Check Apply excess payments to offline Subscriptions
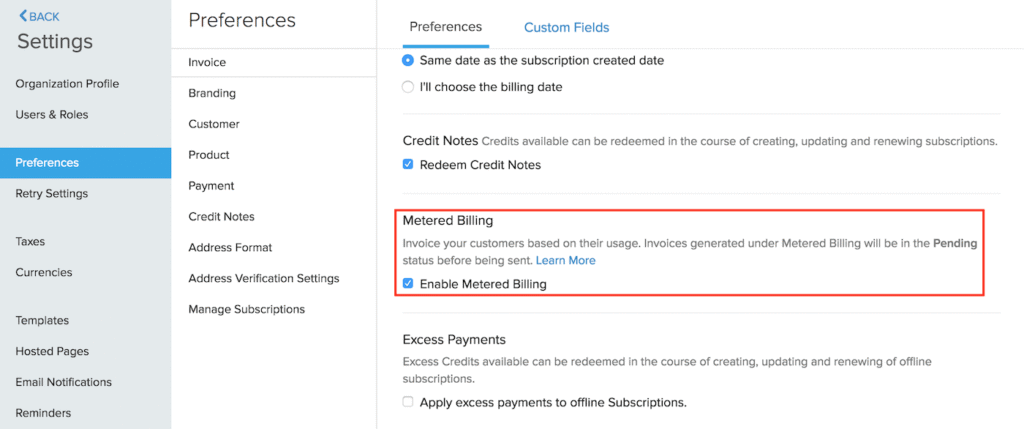The width and height of the screenshot is (1024, 429). pos(408,402)
